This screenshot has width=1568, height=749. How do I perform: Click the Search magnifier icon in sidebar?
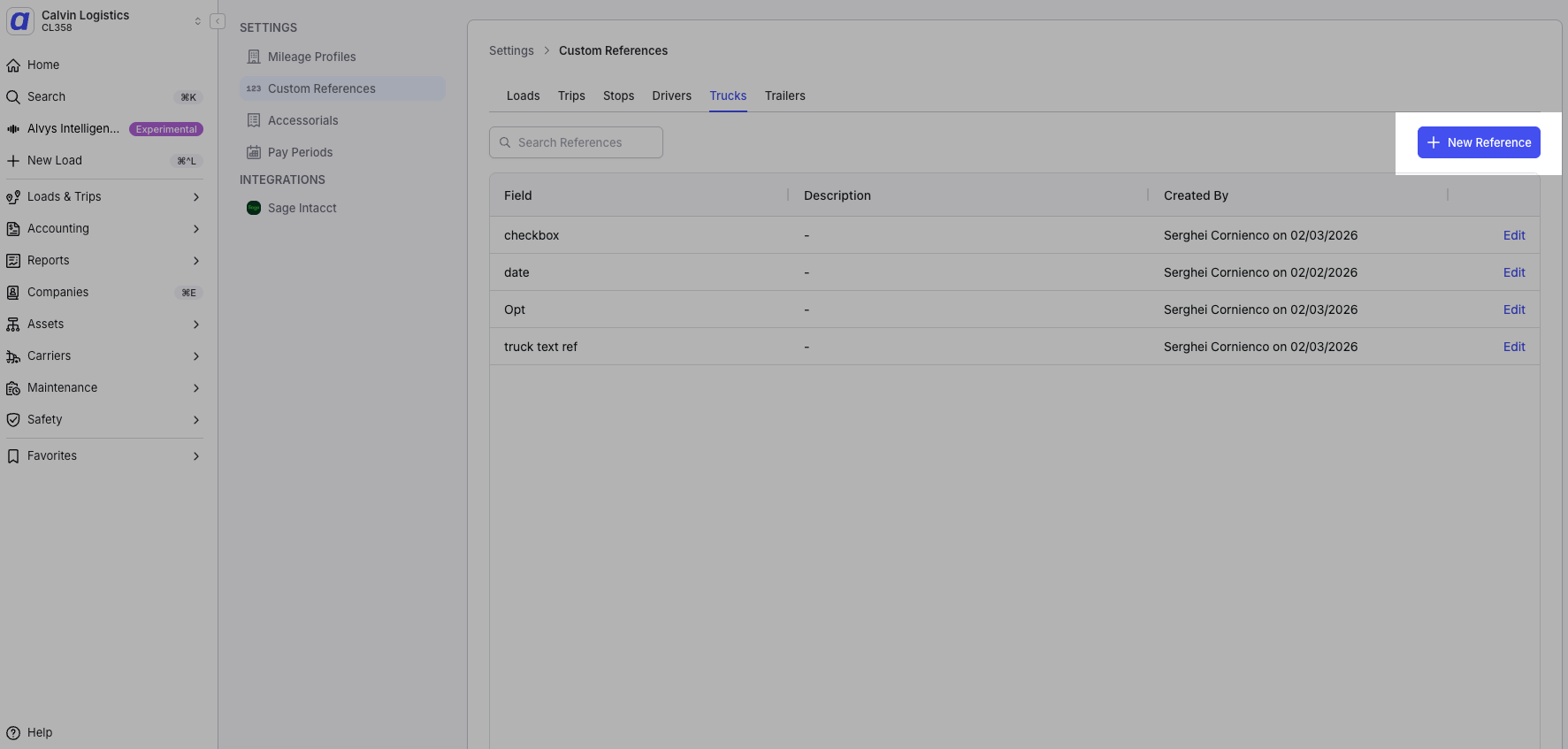pos(13,97)
